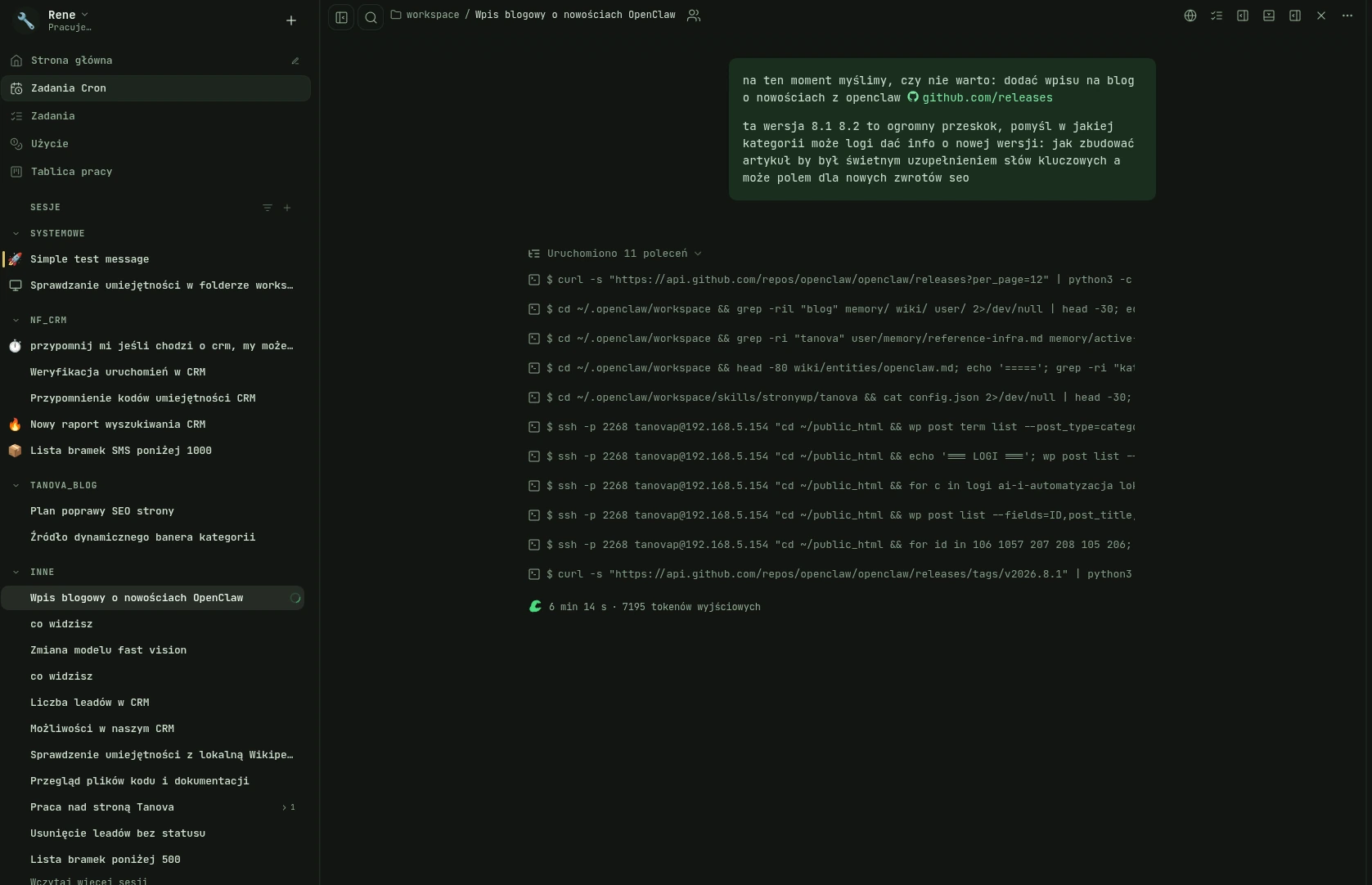Click fire icon of Nowy raport wyszukiwania CRM
The width and height of the screenshot is (1372, 885).
pyautogui.click(x=15, y=425)
